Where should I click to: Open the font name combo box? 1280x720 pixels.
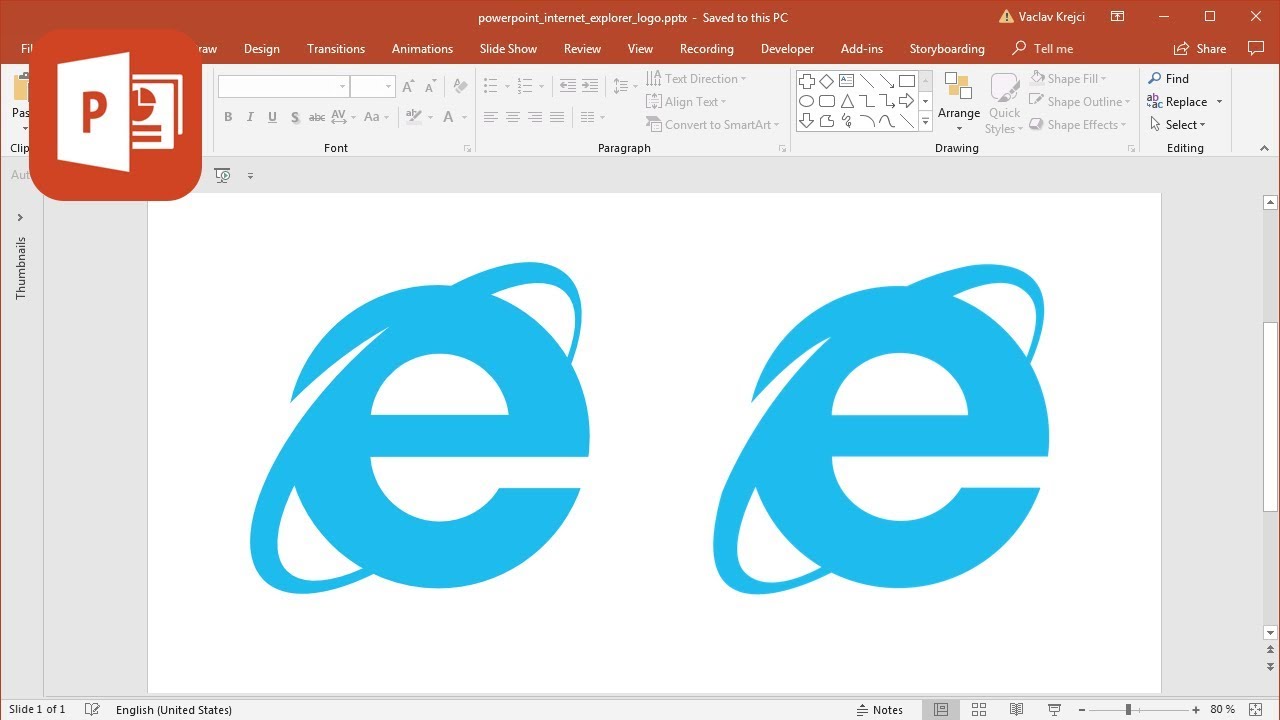tap(284, 87)
